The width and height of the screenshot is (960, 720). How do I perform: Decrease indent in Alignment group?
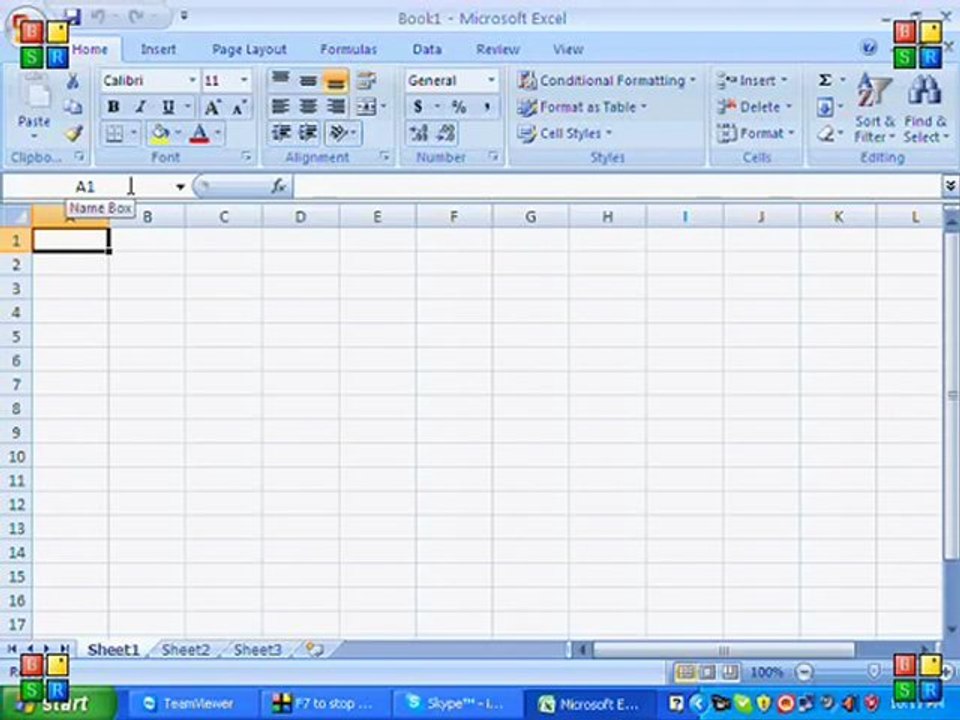coord(281,133)
